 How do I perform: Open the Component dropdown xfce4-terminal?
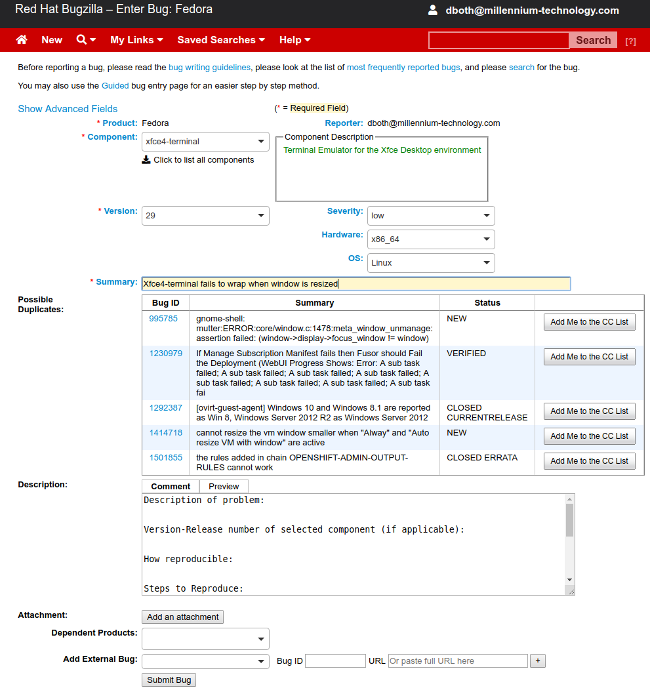click(205, 142)
